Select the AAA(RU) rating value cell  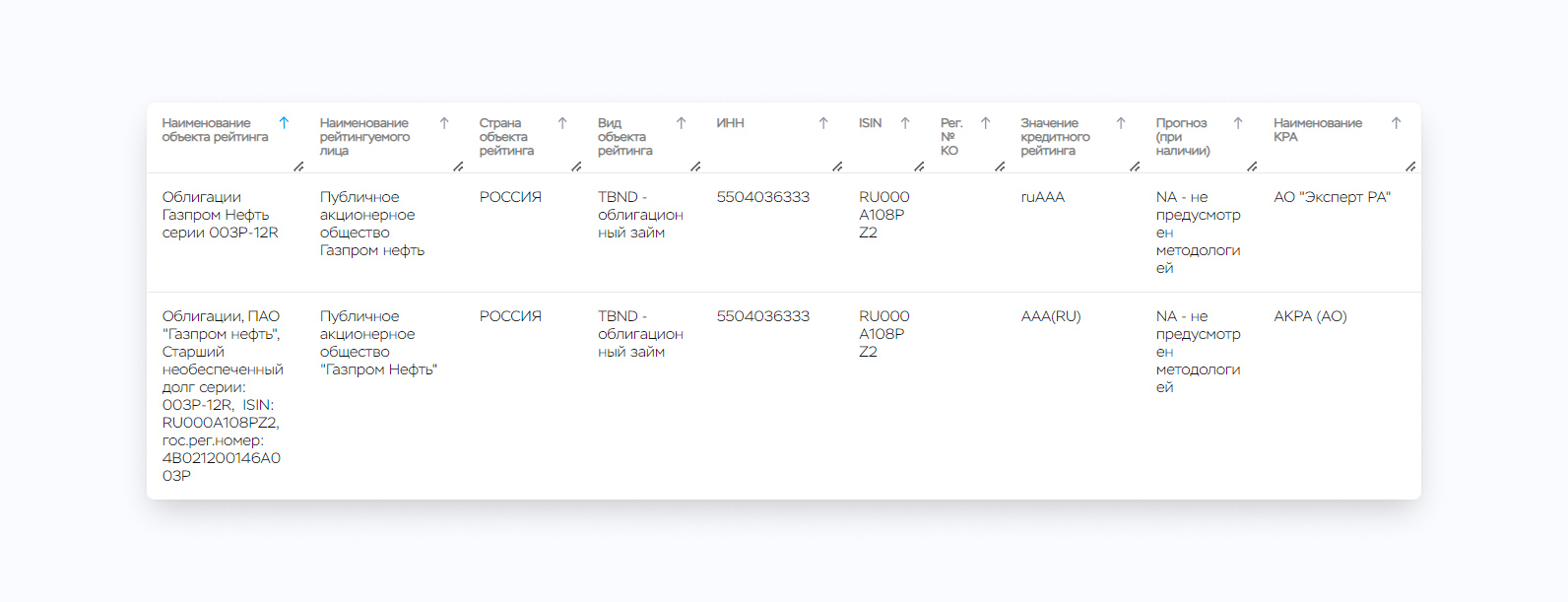coord(1051,316)
